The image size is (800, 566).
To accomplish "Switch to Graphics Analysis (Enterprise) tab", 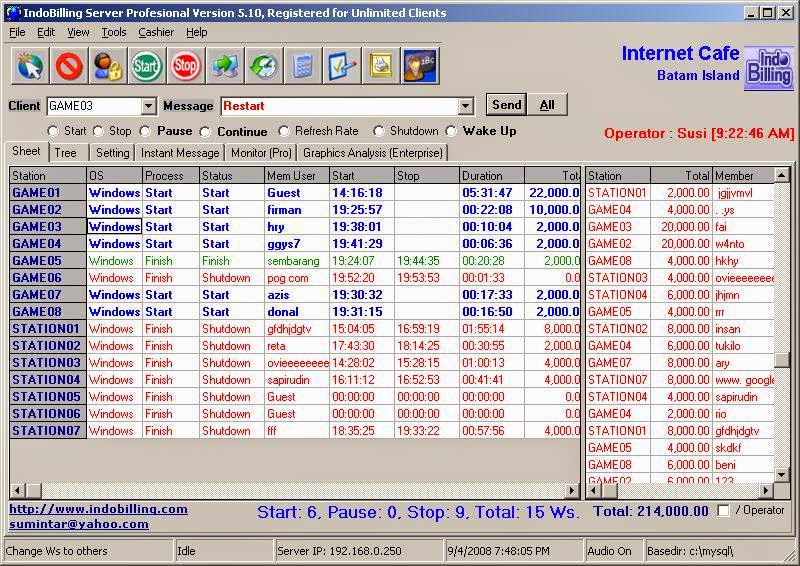I will 373,153.
